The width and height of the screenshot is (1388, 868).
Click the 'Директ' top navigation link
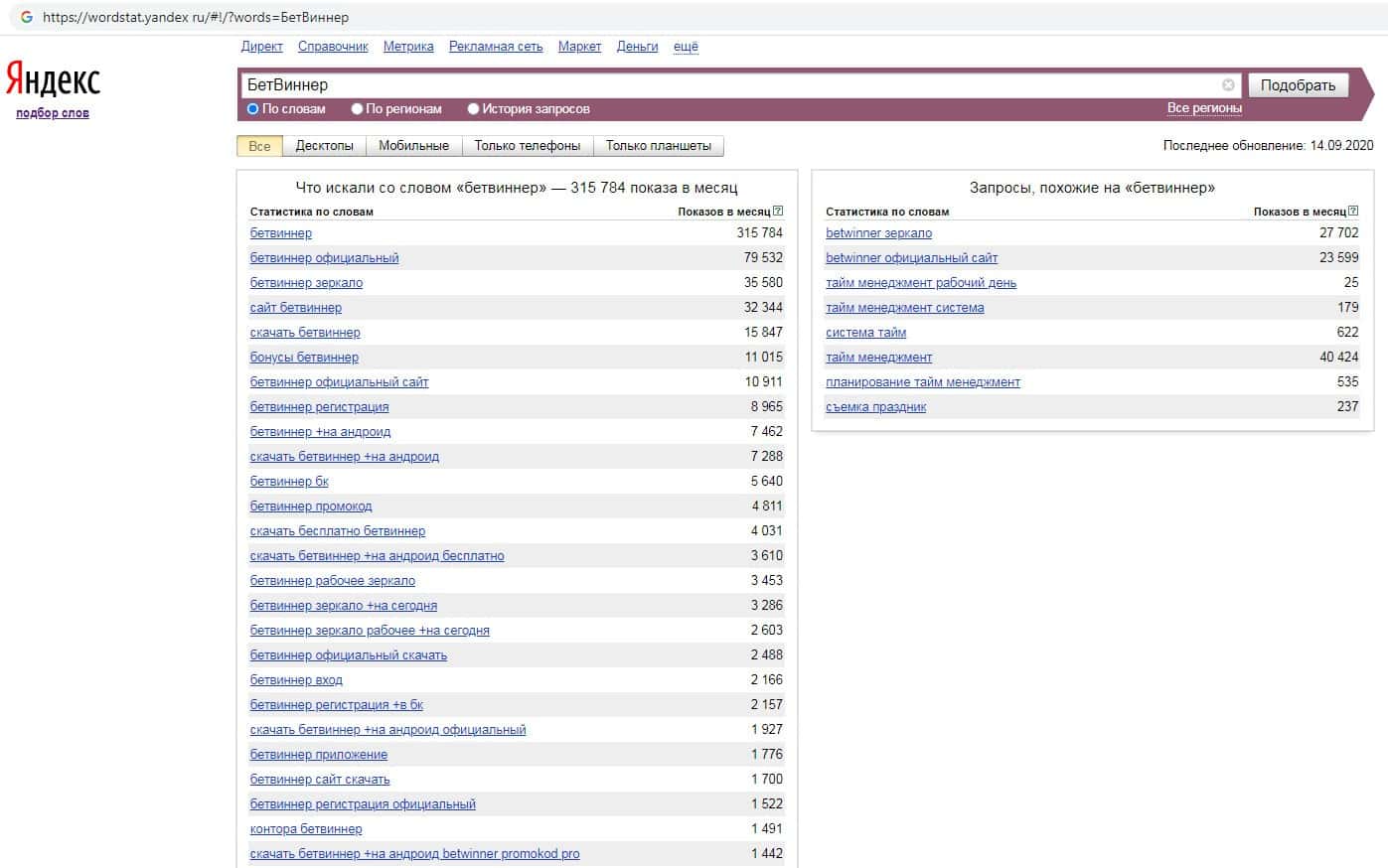coord(261,47)
